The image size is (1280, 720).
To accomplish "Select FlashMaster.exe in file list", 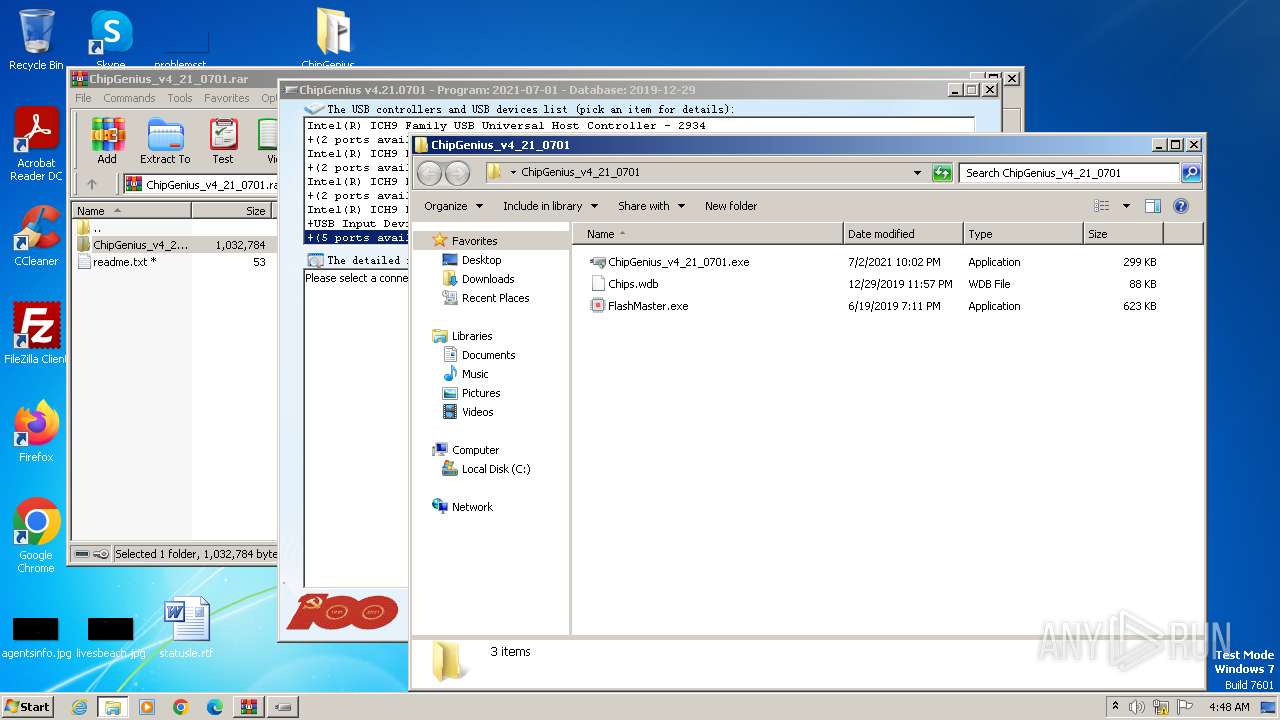I will coord(648,306).
